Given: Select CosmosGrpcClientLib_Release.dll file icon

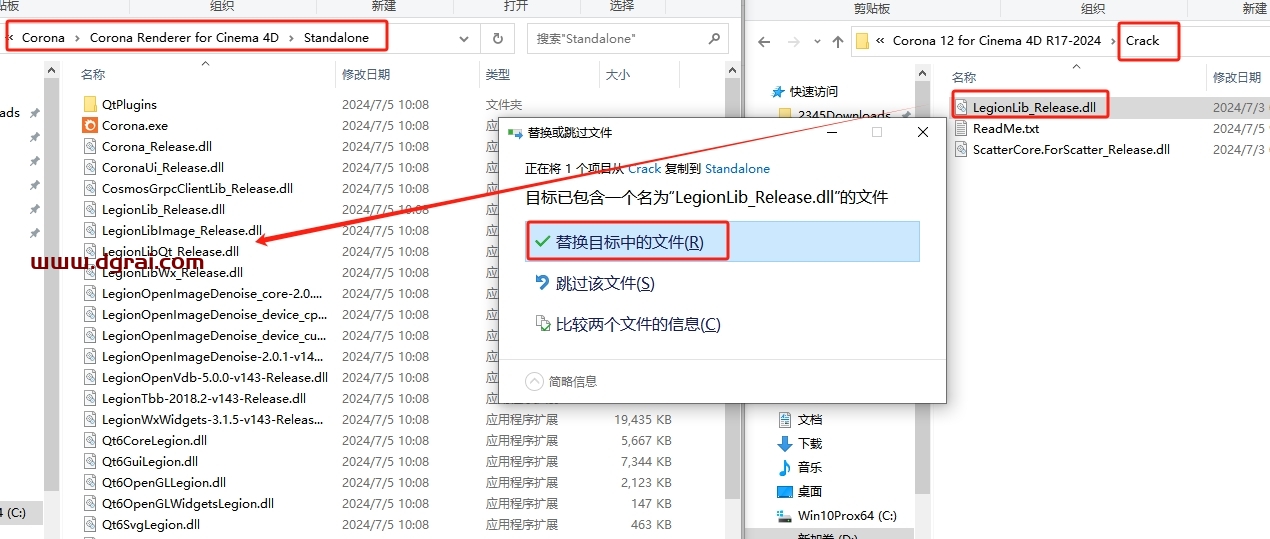Looking at the screenshot, I should [x=90, y=188].
